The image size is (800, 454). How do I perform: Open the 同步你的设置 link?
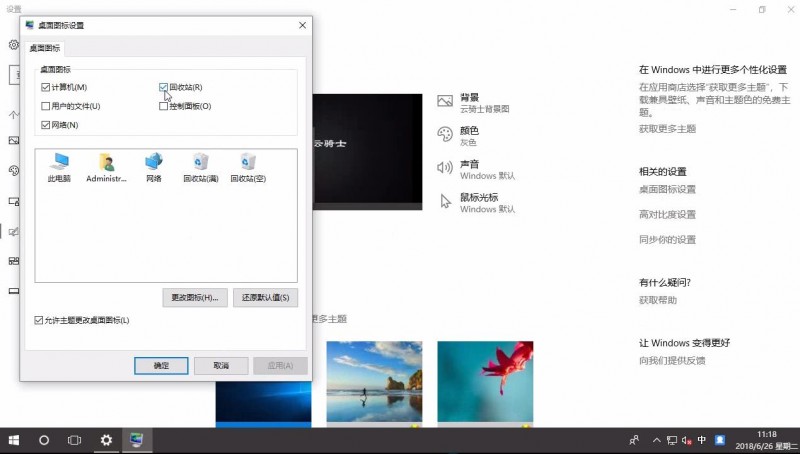(667, 239)
